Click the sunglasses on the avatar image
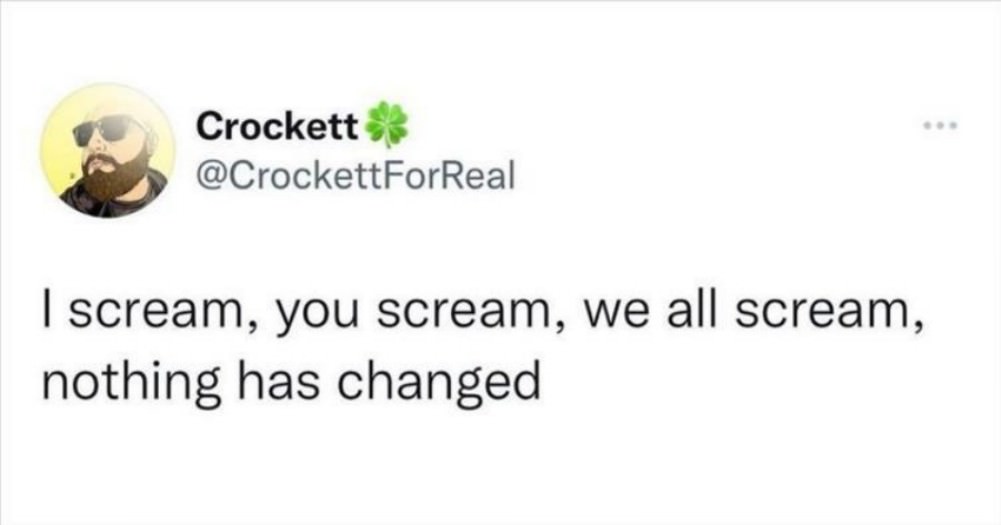1001x525 pixels. pyautogui.click(x=107, y=130)
